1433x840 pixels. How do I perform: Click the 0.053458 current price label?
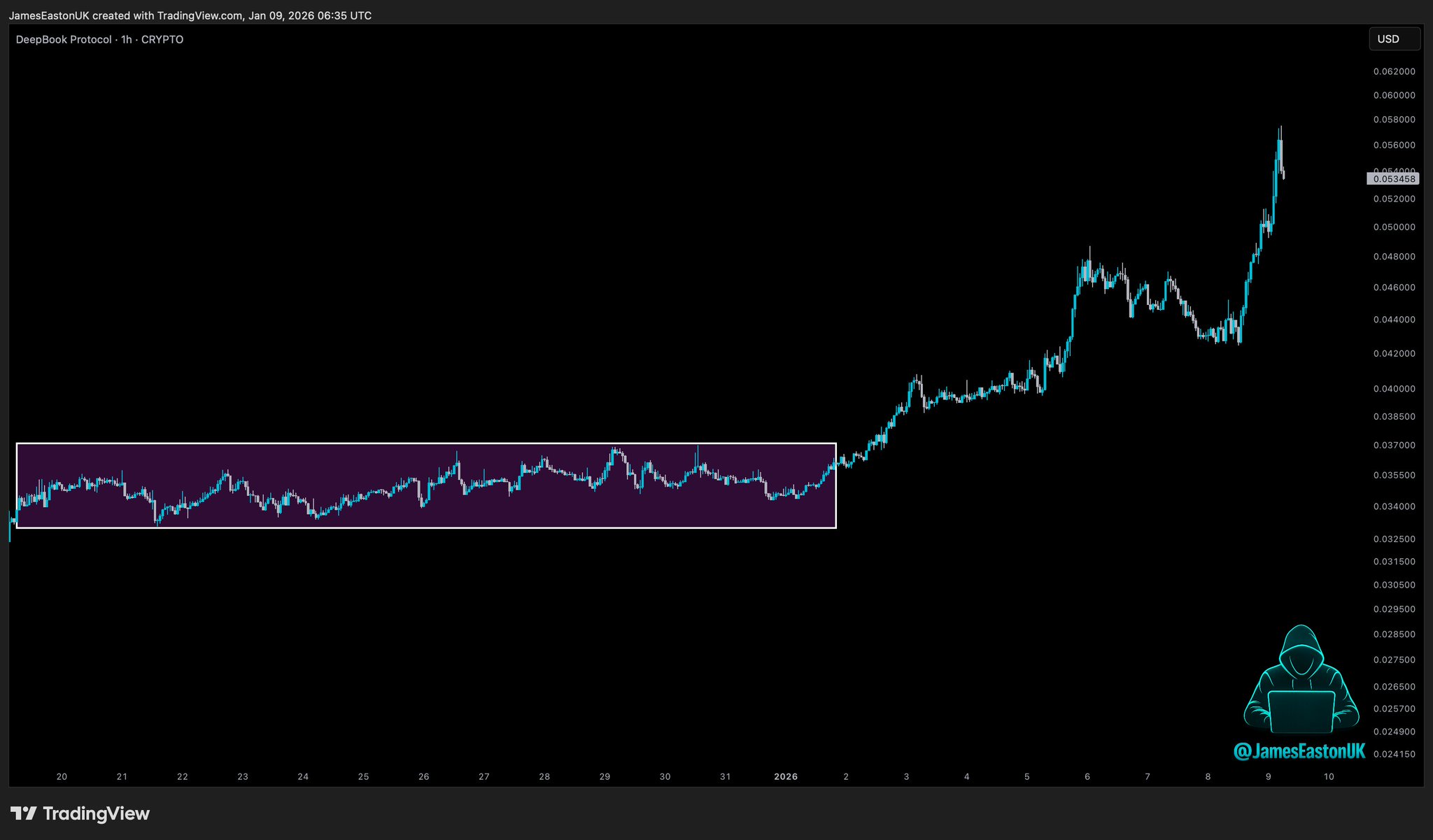(1393, 179)
